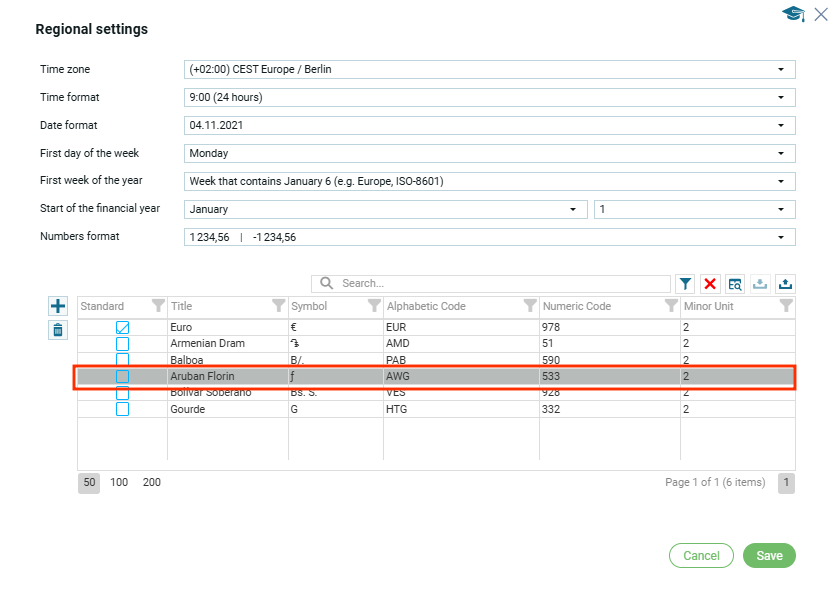This screenshot has width=834, height=589.
Task: Click the advanced search icon in table toolbar
Action: [735, 284]
